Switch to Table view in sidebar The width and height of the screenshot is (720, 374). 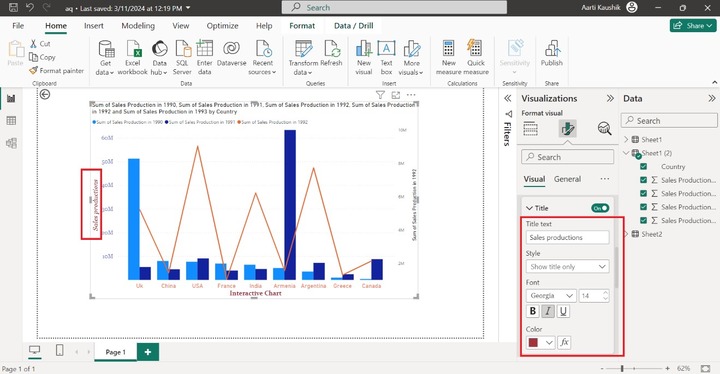coord(11,121)
